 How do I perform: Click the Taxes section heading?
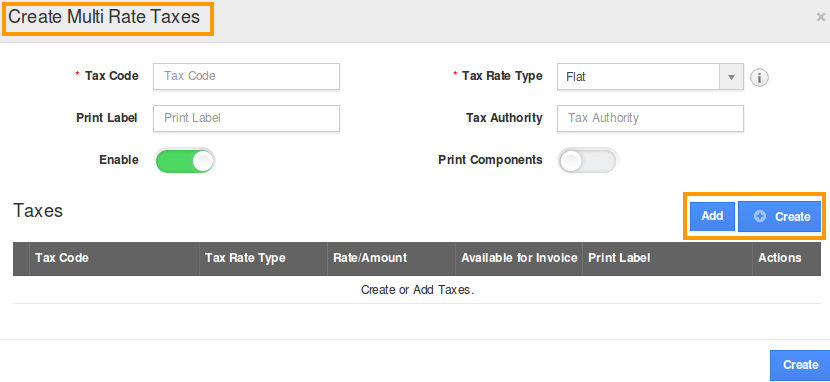[38, 211]
